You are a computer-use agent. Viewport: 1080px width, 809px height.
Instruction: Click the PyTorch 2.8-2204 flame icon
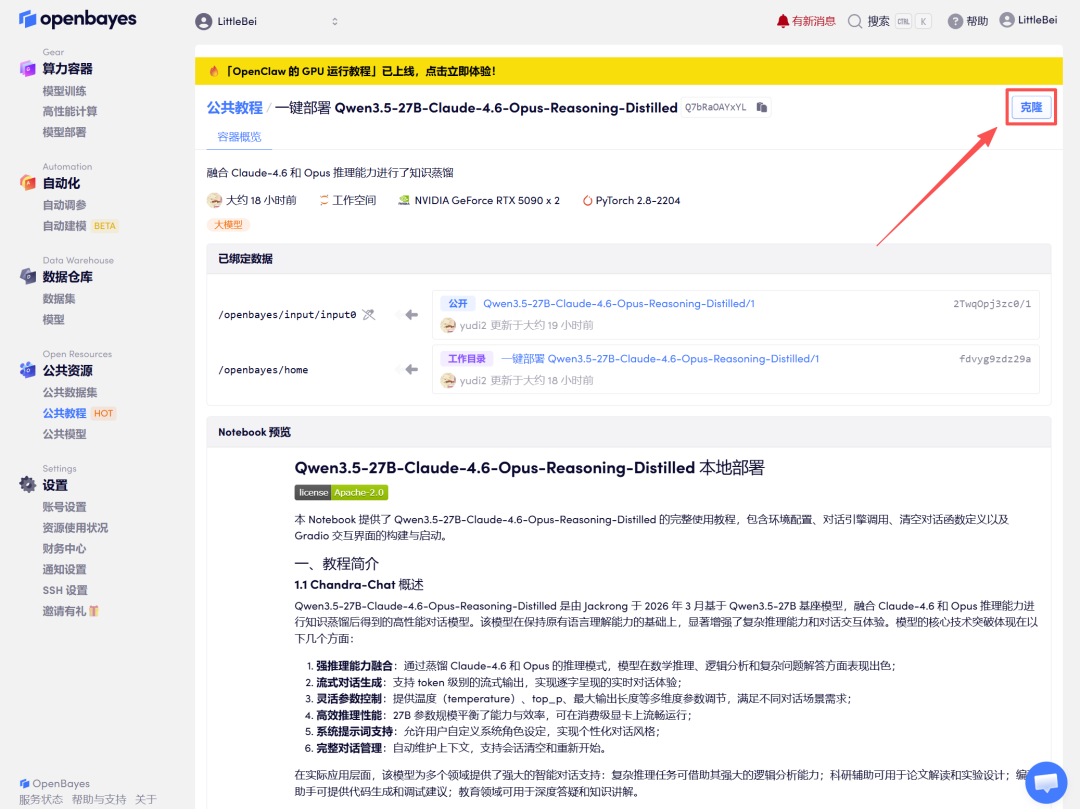point(588,200)
